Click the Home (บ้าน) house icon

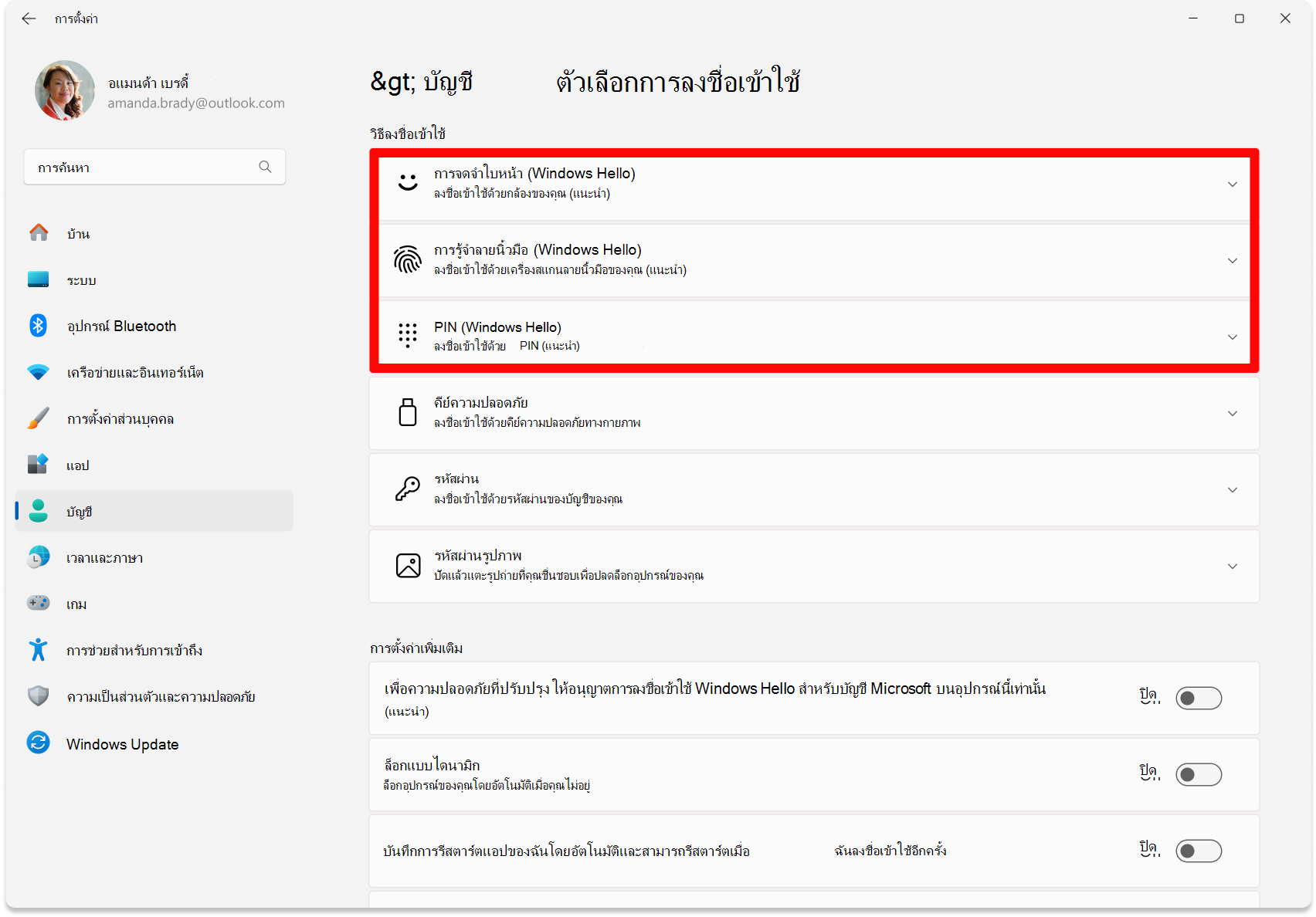pyautogui.click(x=39, y=232)
